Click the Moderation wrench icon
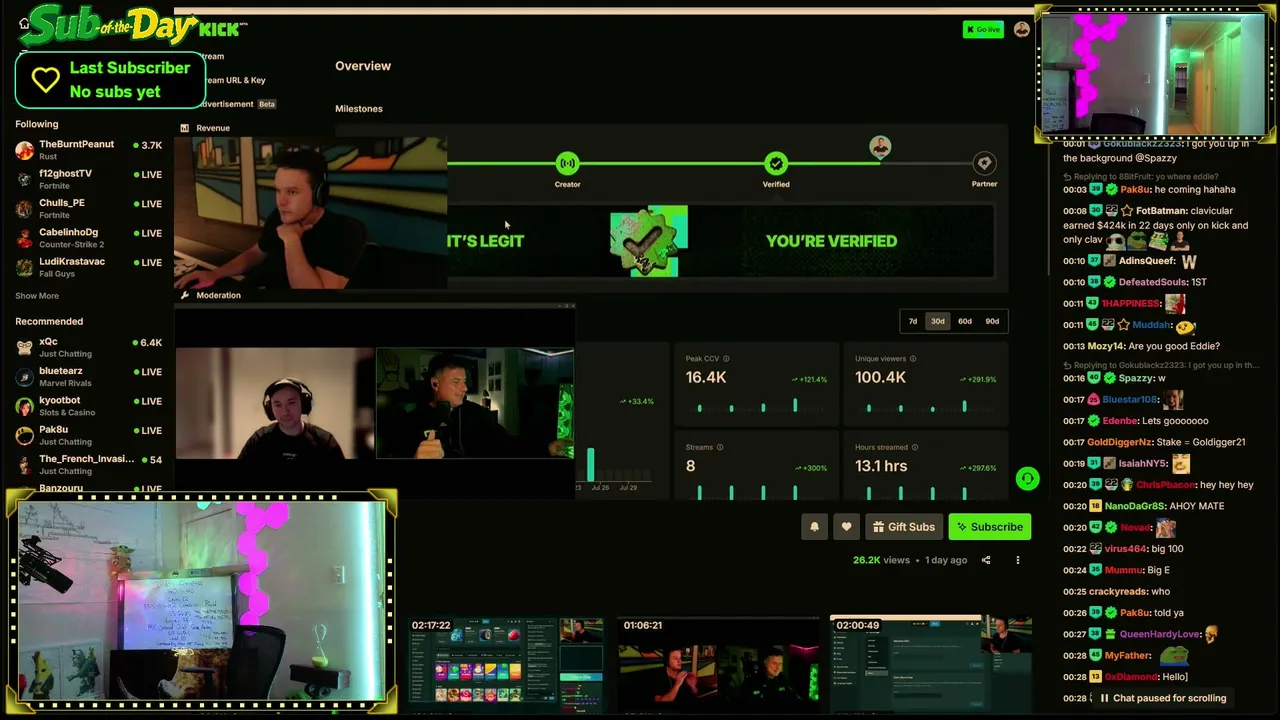The image size is (1280, 720). point(184,295)
